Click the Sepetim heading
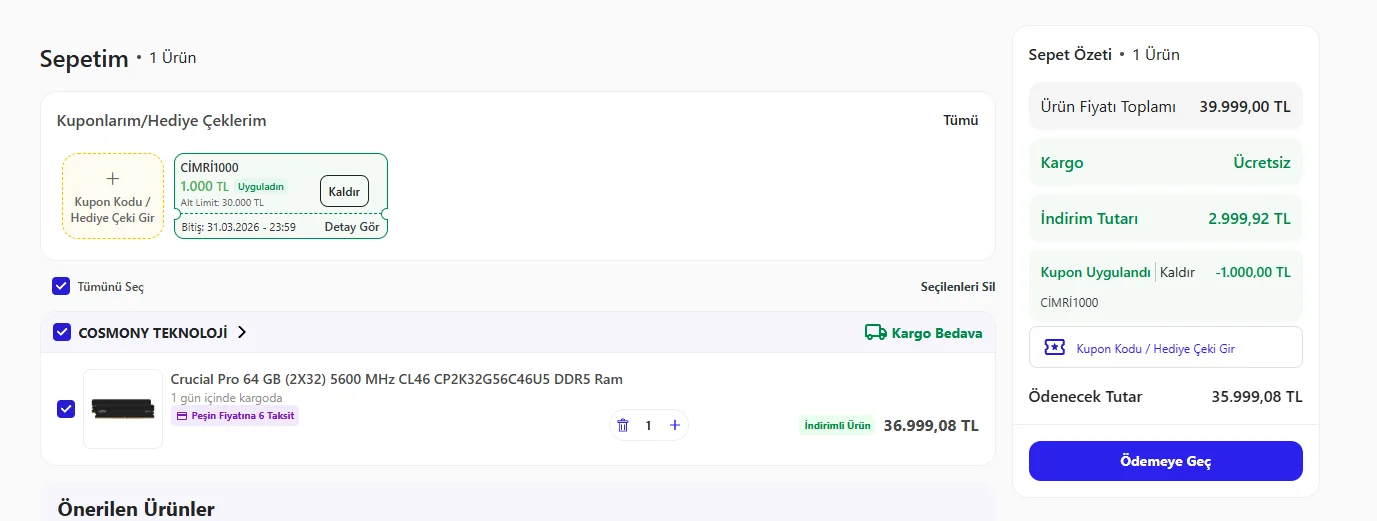 [x=84, y=58]
